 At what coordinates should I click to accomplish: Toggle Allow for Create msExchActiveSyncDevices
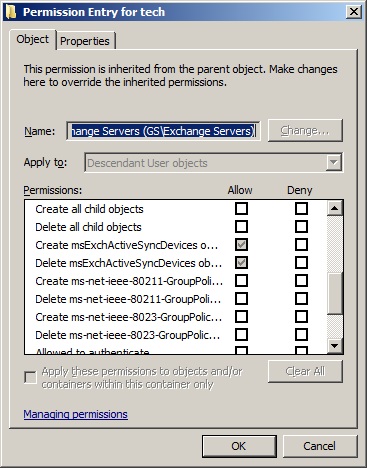click(x=241, y=245)
